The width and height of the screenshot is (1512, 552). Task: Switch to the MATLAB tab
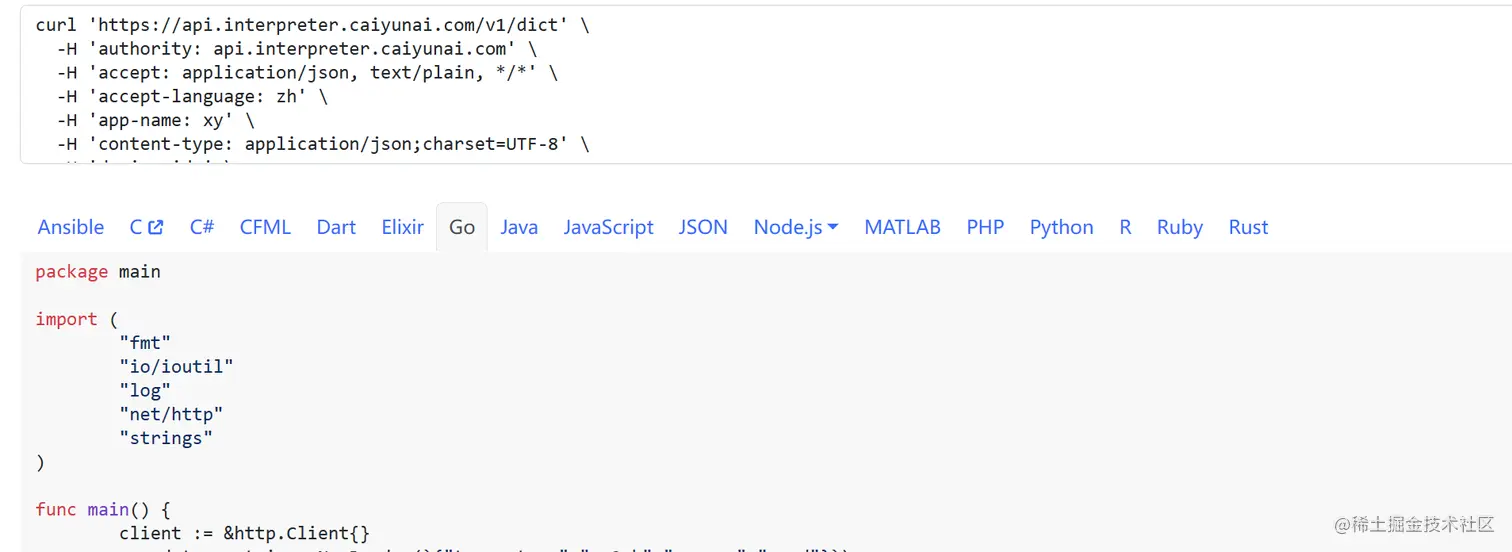[903, 227]
